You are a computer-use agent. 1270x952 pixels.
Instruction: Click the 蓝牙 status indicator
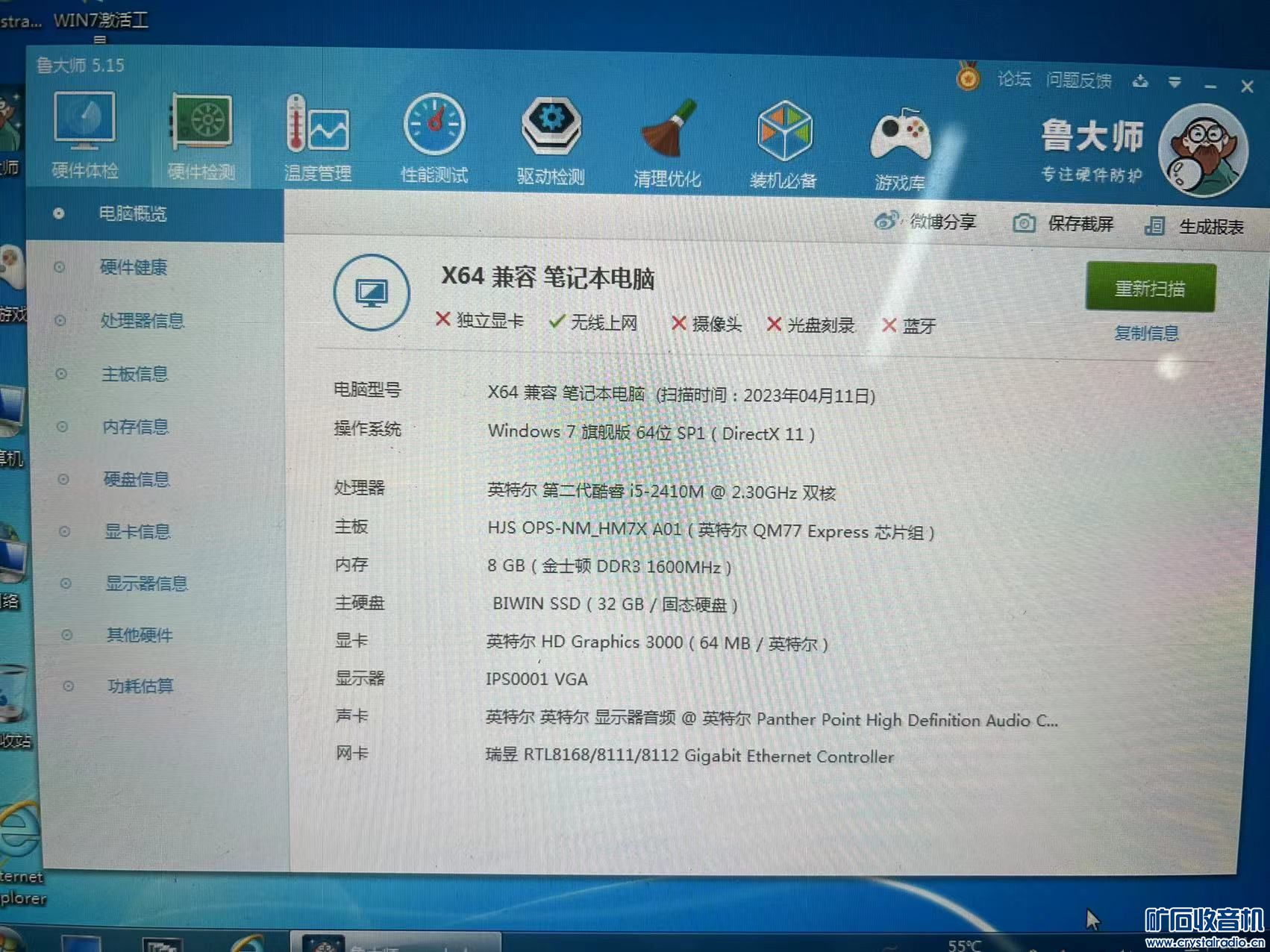[x=909, y=326]
